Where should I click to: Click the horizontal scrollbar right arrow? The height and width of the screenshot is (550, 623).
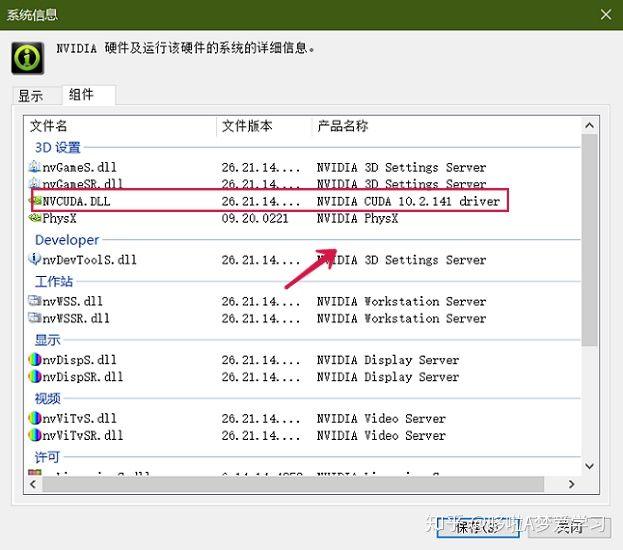(571, 484)
